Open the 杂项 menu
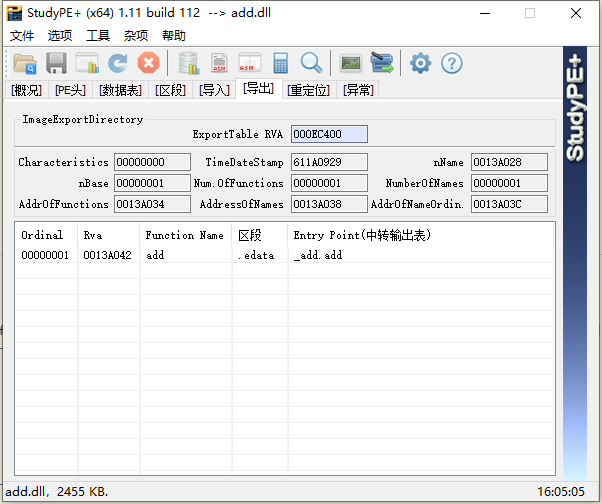The image size is (602, 504). pyautogui.click(x=136, y=36)
